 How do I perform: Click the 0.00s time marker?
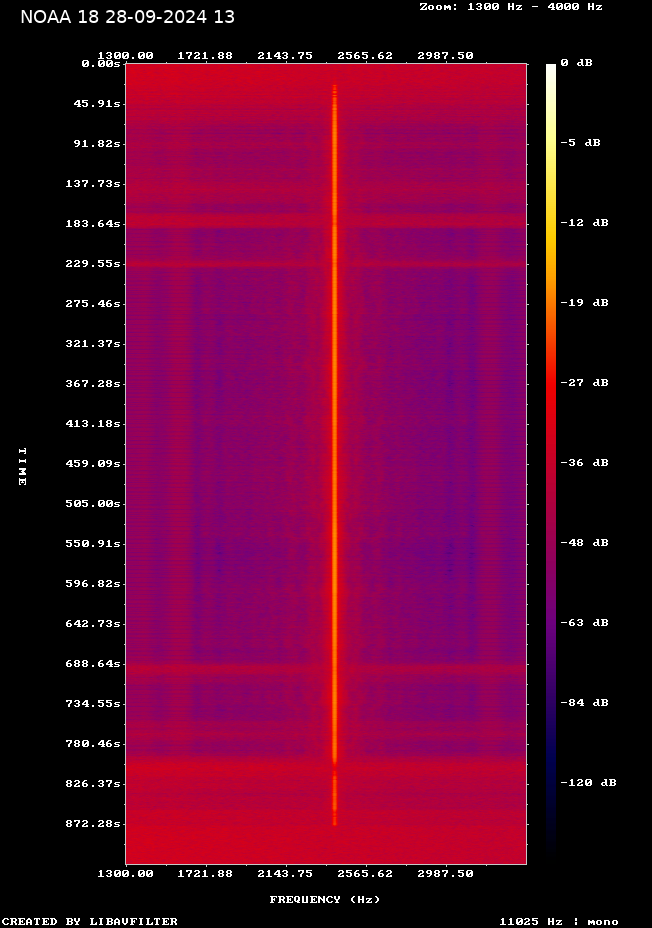tap(101, 63)
